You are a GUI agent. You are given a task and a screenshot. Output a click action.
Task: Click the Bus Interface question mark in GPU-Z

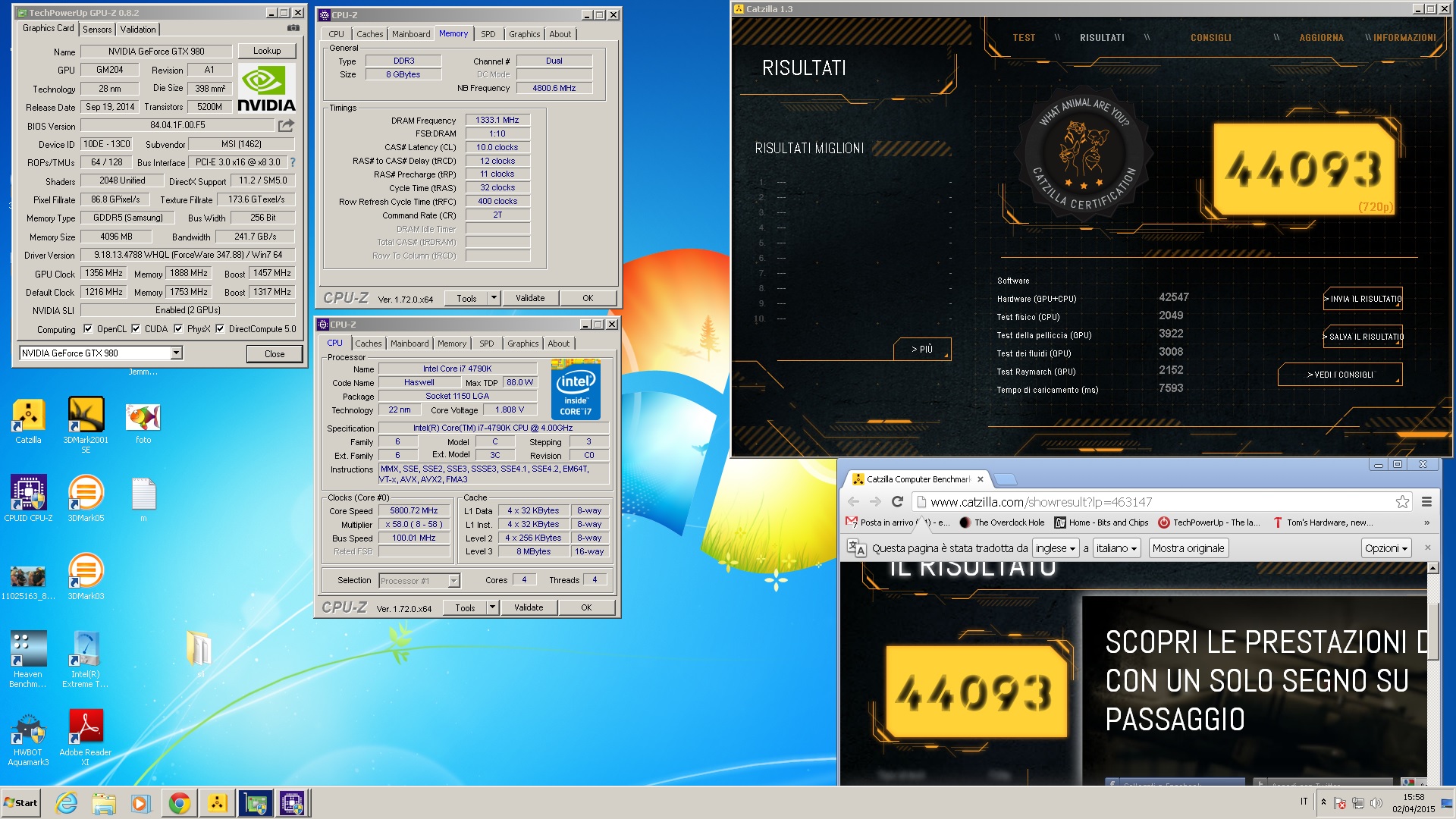click(x=293, y=162)
